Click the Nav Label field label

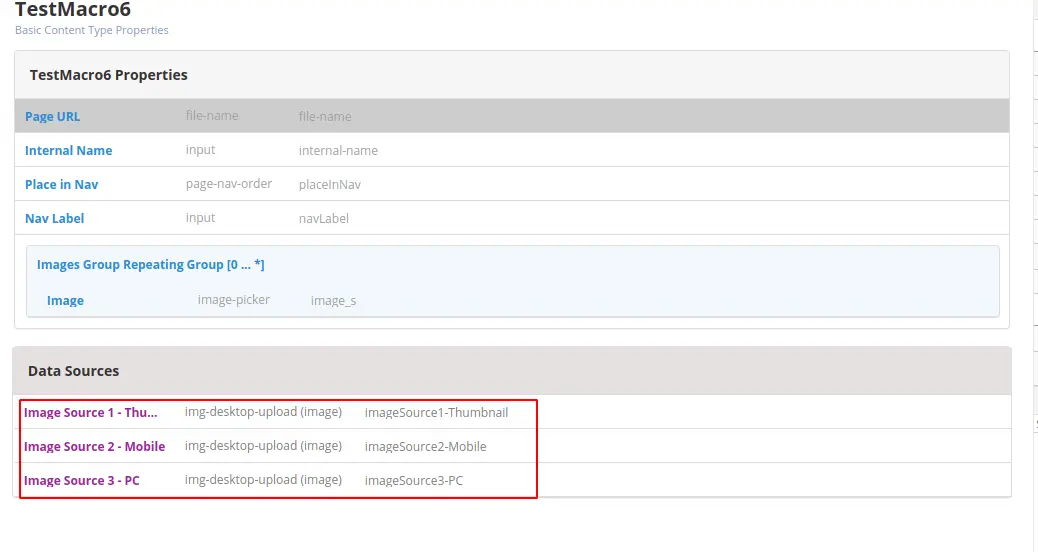(55, 219)
